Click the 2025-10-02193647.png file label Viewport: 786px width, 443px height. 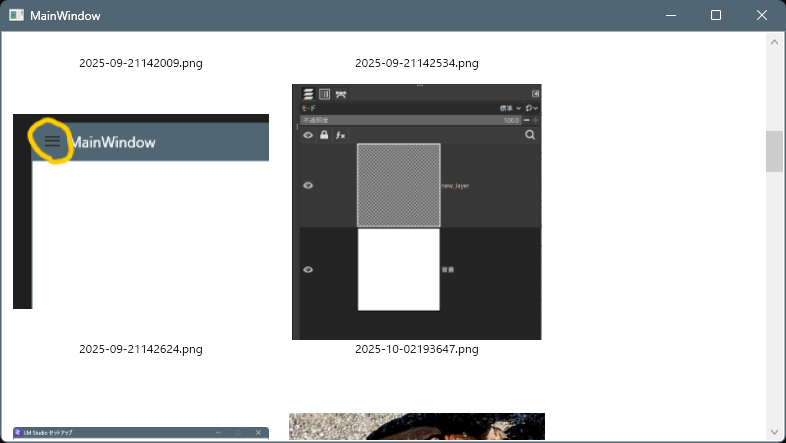(x=416, y=349)
